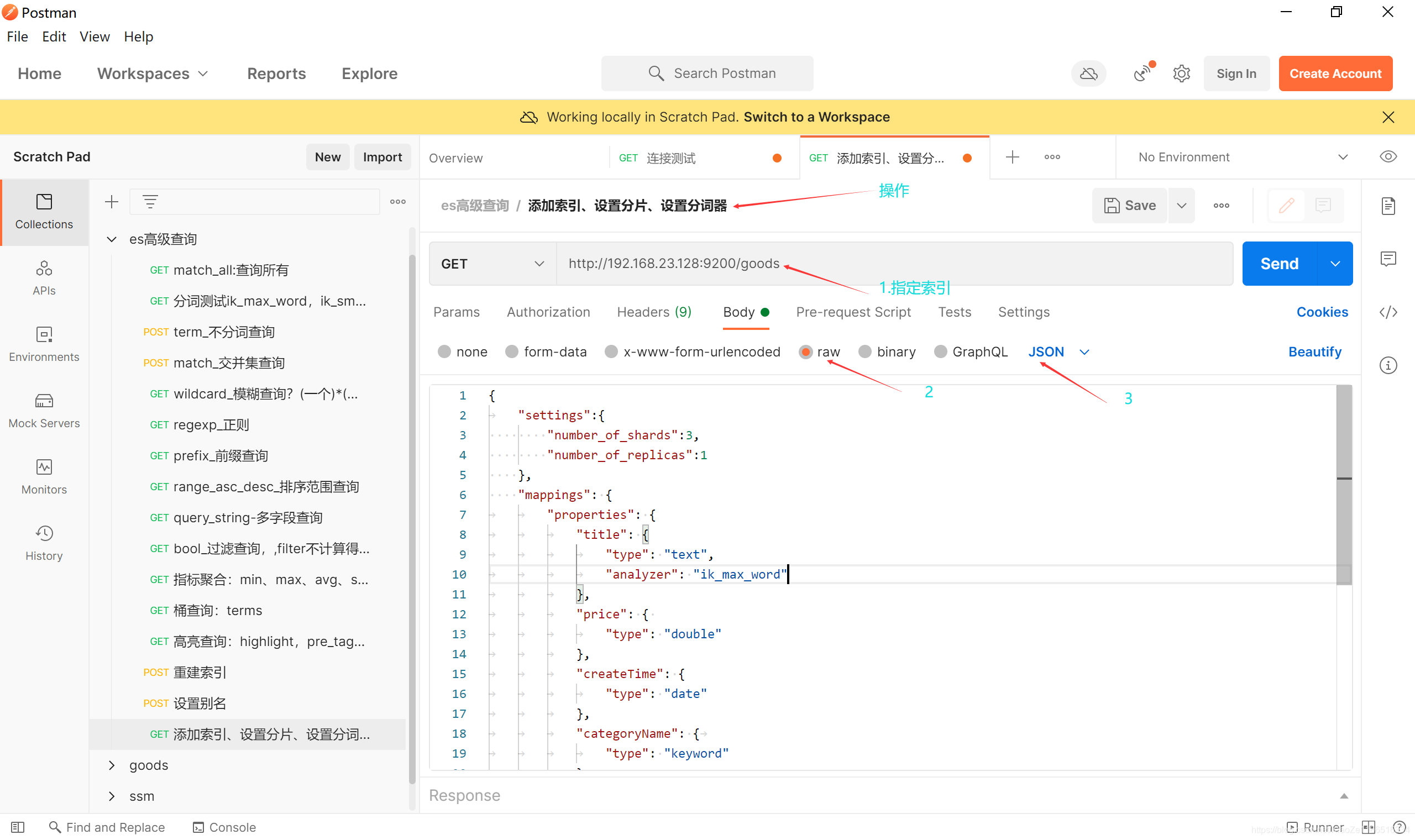Open the GET method dropdown

[491, 263]
